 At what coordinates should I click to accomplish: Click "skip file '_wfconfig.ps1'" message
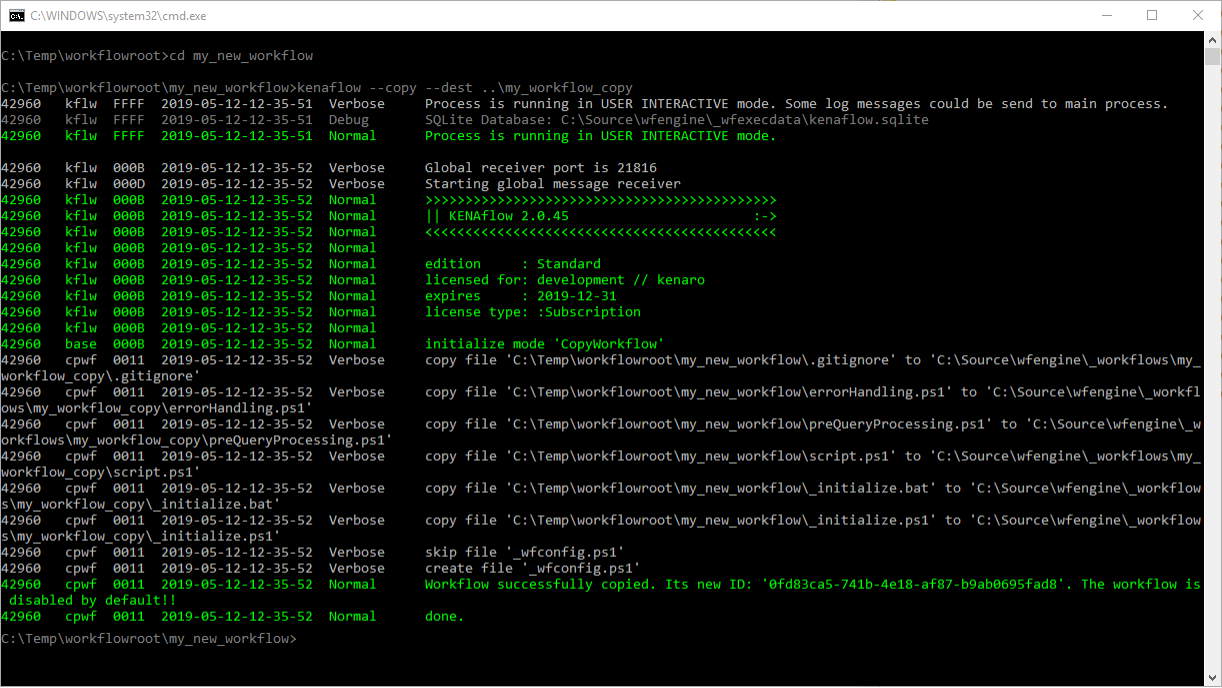point(525,552)
